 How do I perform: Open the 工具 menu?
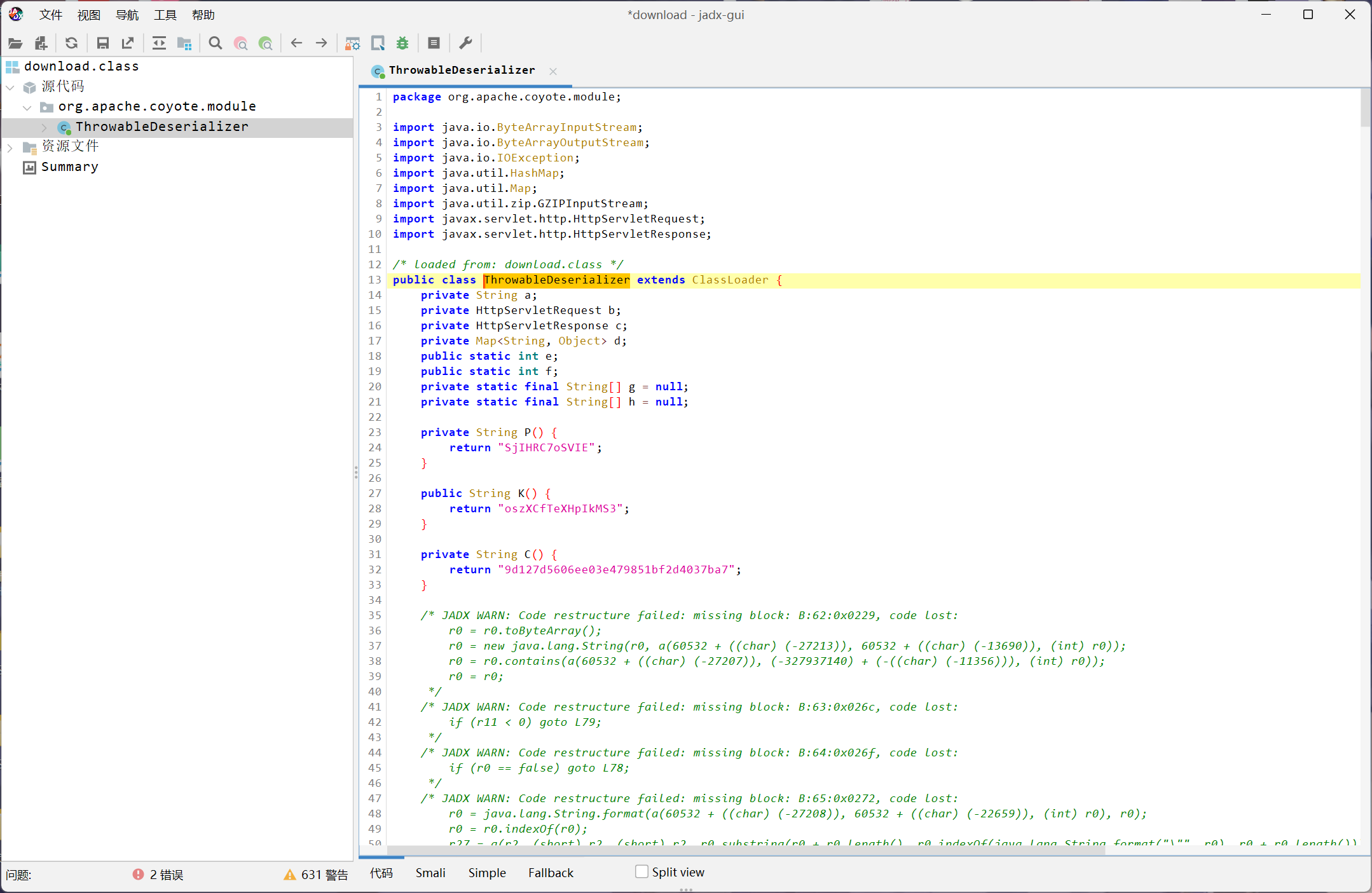pyautogui.click(x=165, y=15)
